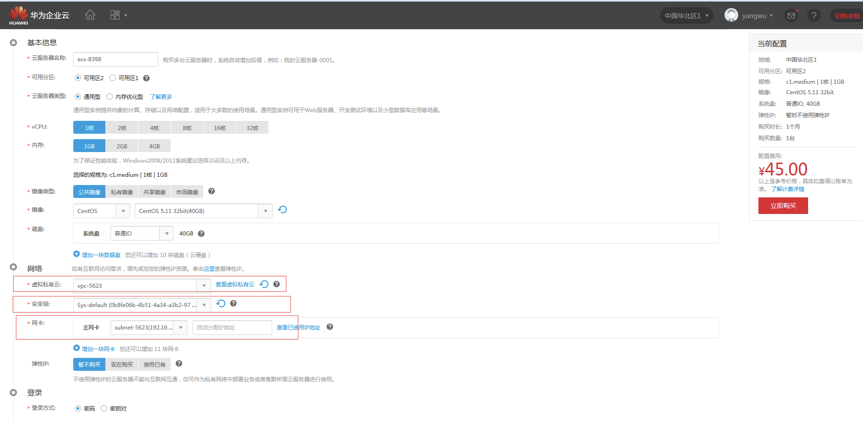Open the vpc-5623 dropdown

203,285
